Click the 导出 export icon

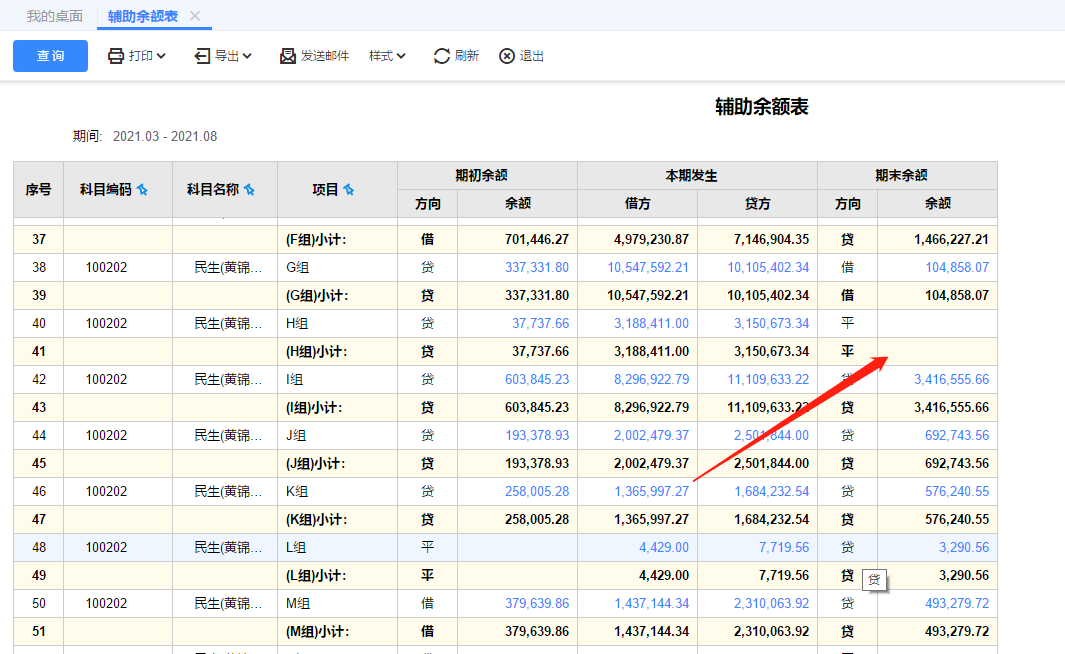[202, 56]
